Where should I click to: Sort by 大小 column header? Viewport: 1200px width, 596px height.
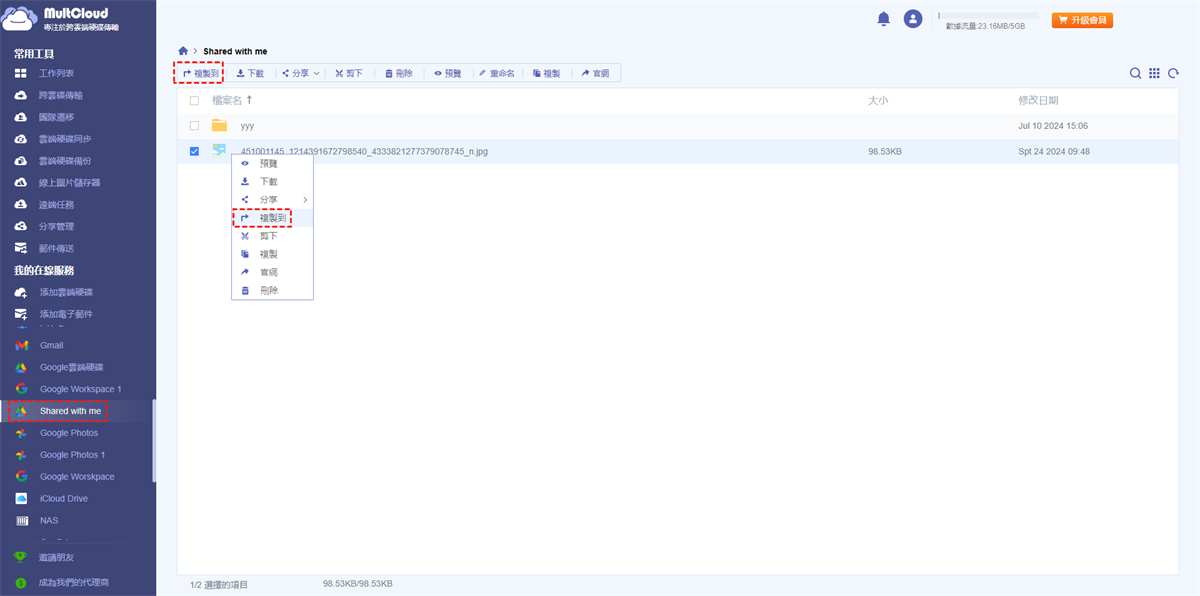[x=878, y=100]
